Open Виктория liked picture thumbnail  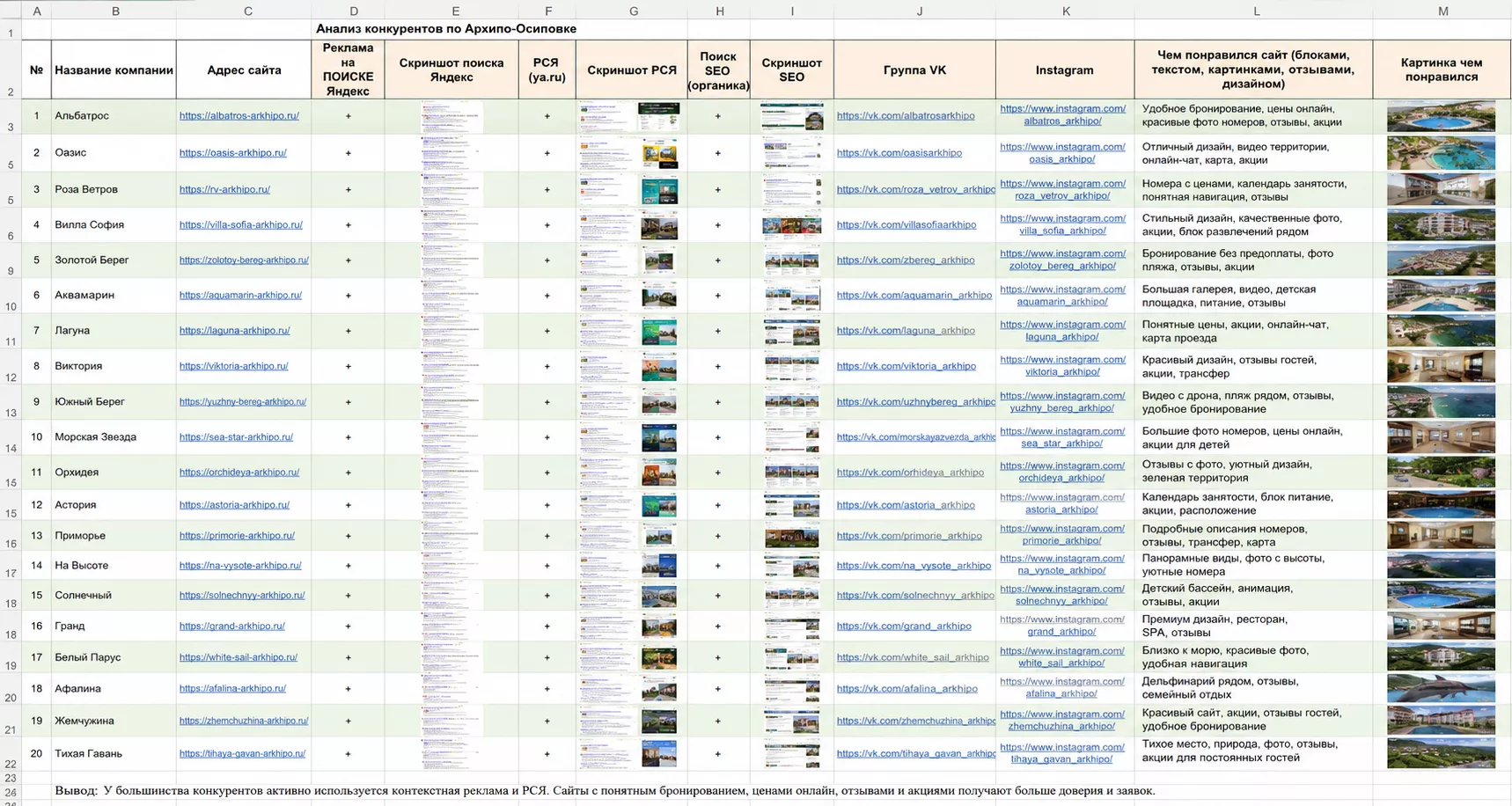coord(1441,366)
